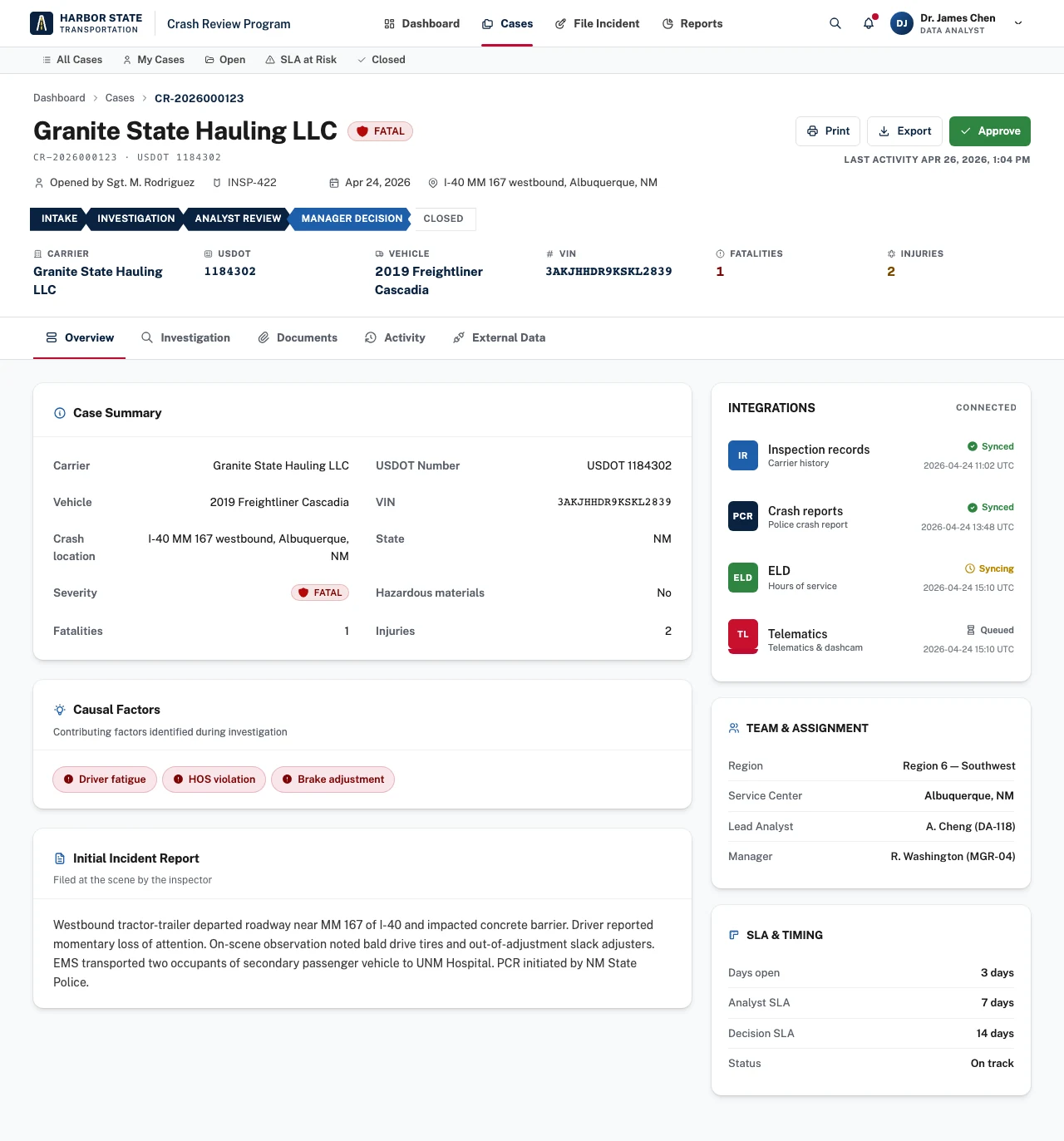Click the Region 6 — Southwest value
The height and width of the screenshot is (1141, 1064).
point(959,765)
